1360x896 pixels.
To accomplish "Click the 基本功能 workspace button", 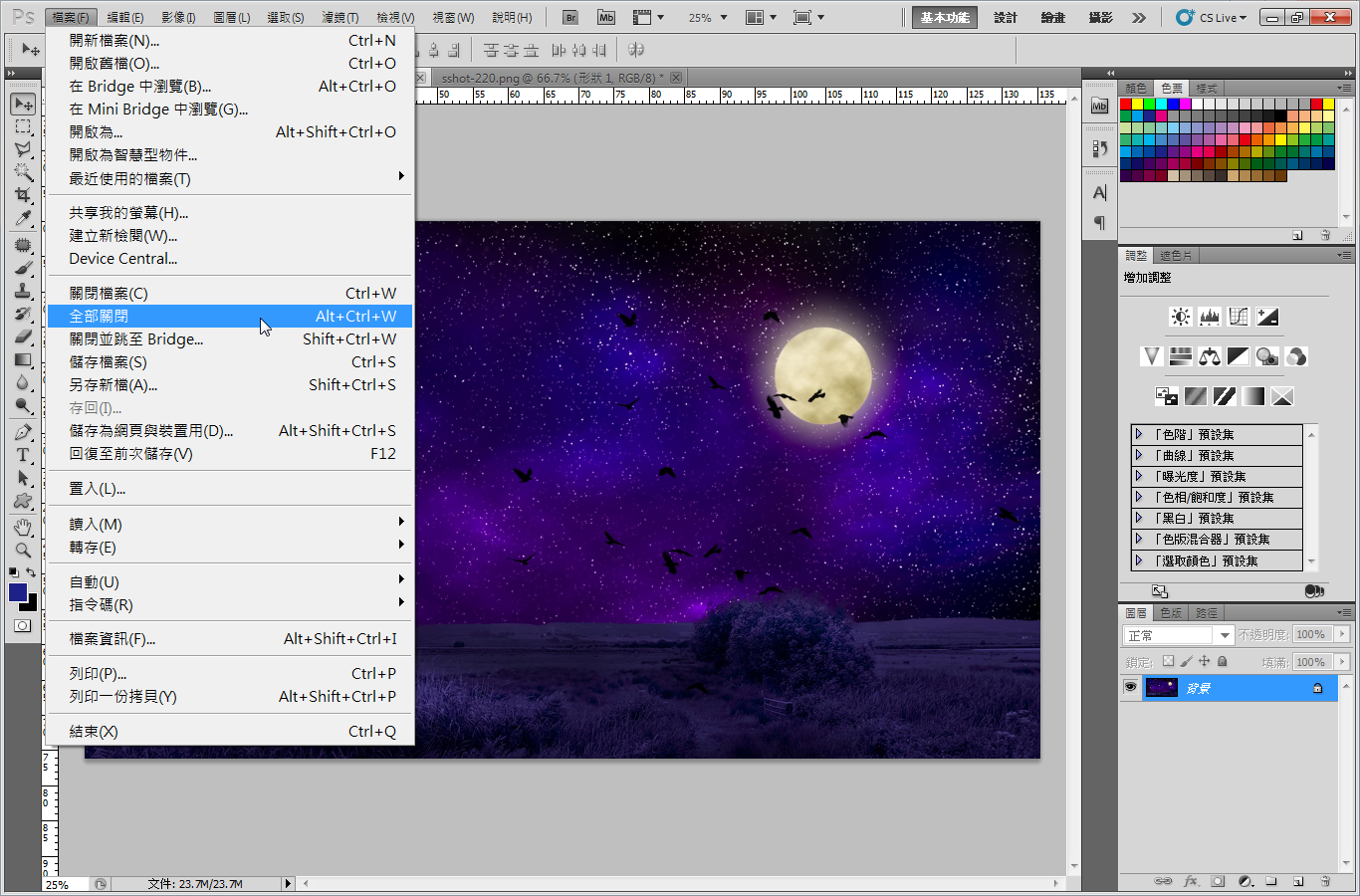I will coord(944,18).
